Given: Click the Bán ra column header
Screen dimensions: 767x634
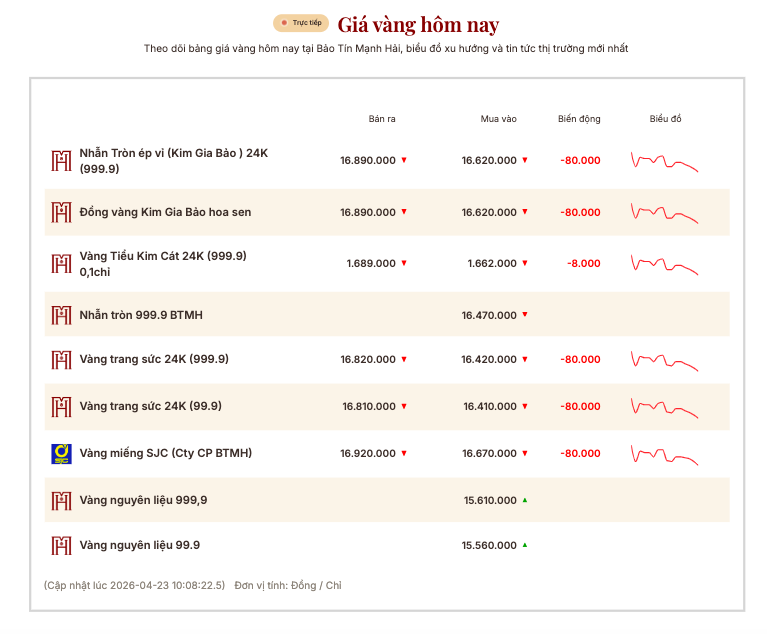Looking at the screenshot, I should pos(382,119).
